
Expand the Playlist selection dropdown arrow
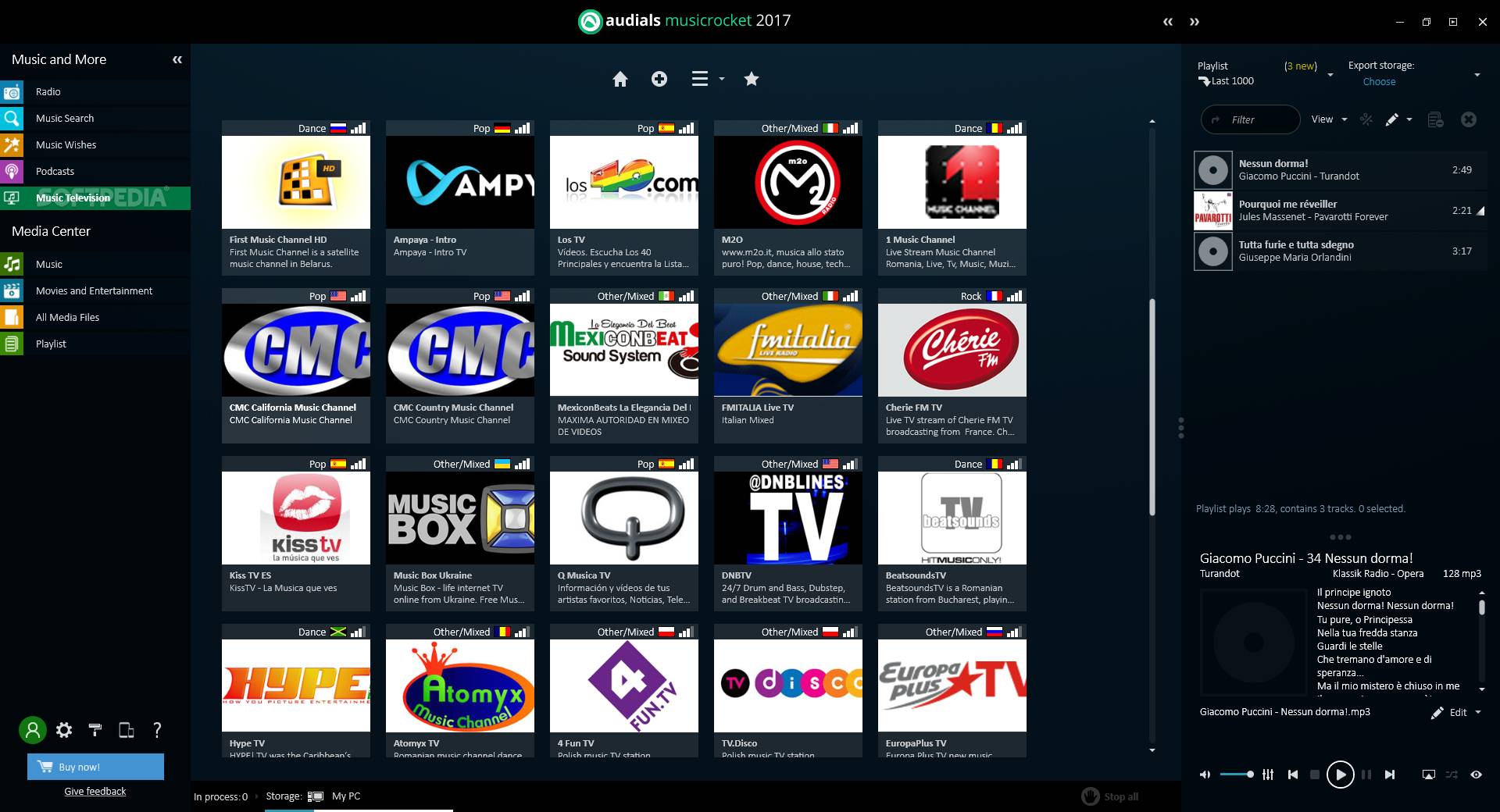pyautogui.click(x=1330, y=75)
